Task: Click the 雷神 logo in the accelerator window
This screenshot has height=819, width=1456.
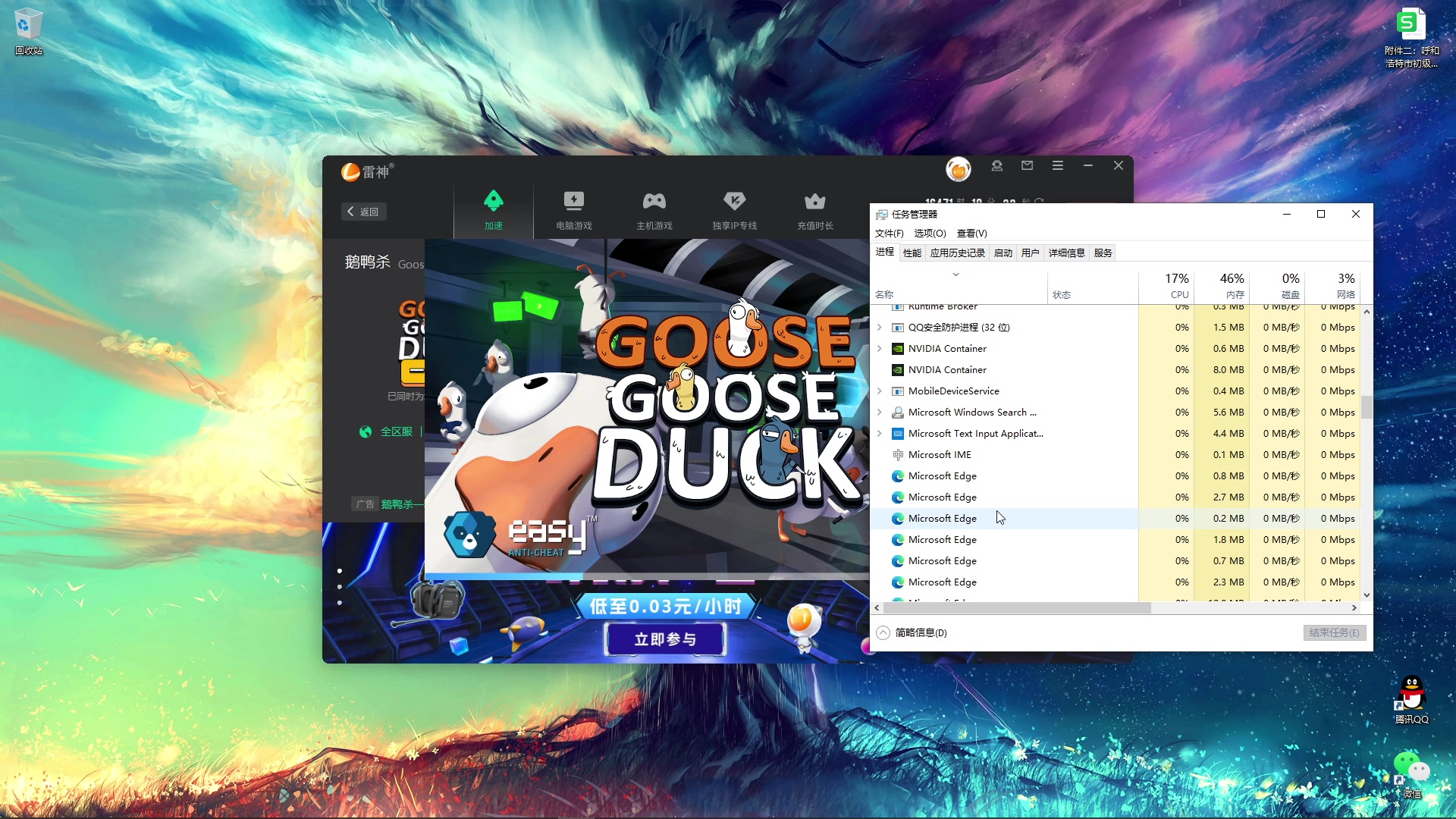Action: [367, 172]
